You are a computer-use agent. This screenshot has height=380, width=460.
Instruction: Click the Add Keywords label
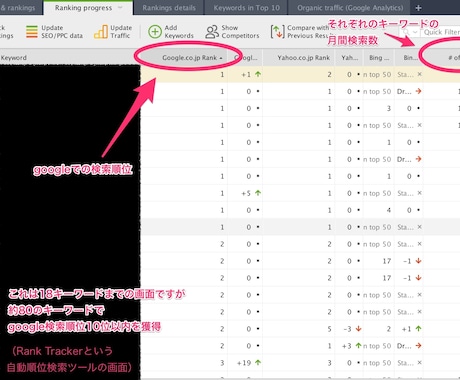tap(179, 32)
